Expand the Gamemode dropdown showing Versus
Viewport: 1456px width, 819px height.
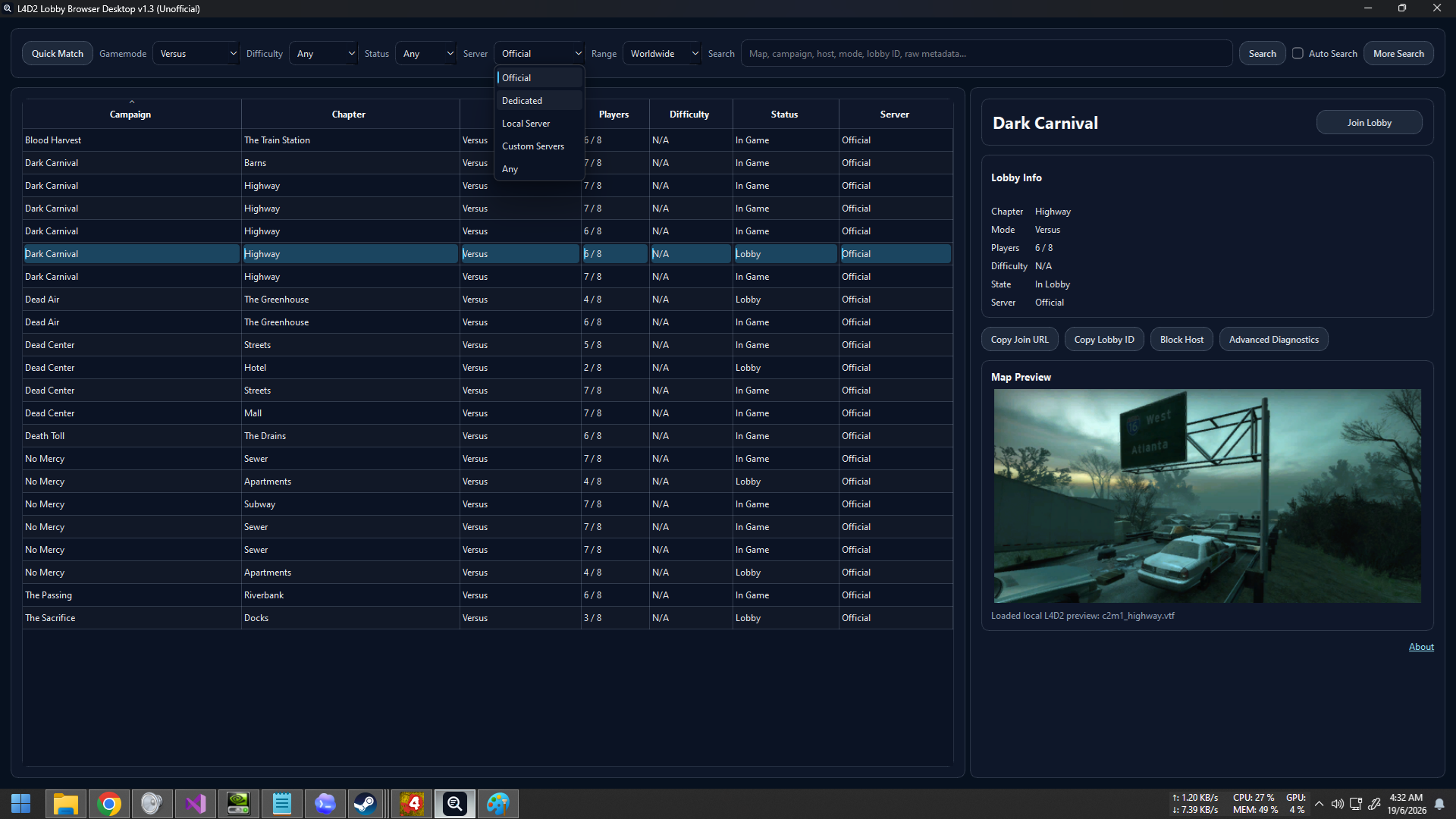pyautogui.click(x=196, y=53)
